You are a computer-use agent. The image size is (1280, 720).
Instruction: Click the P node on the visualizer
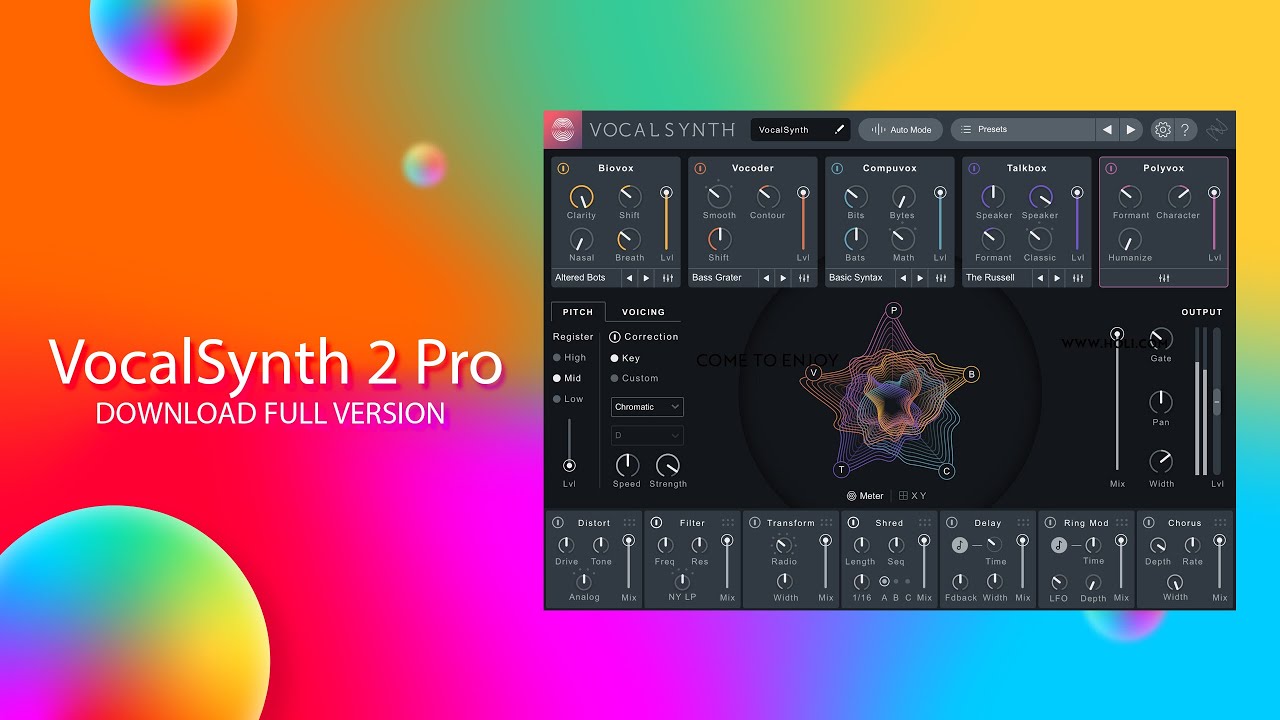coord(894,310)
